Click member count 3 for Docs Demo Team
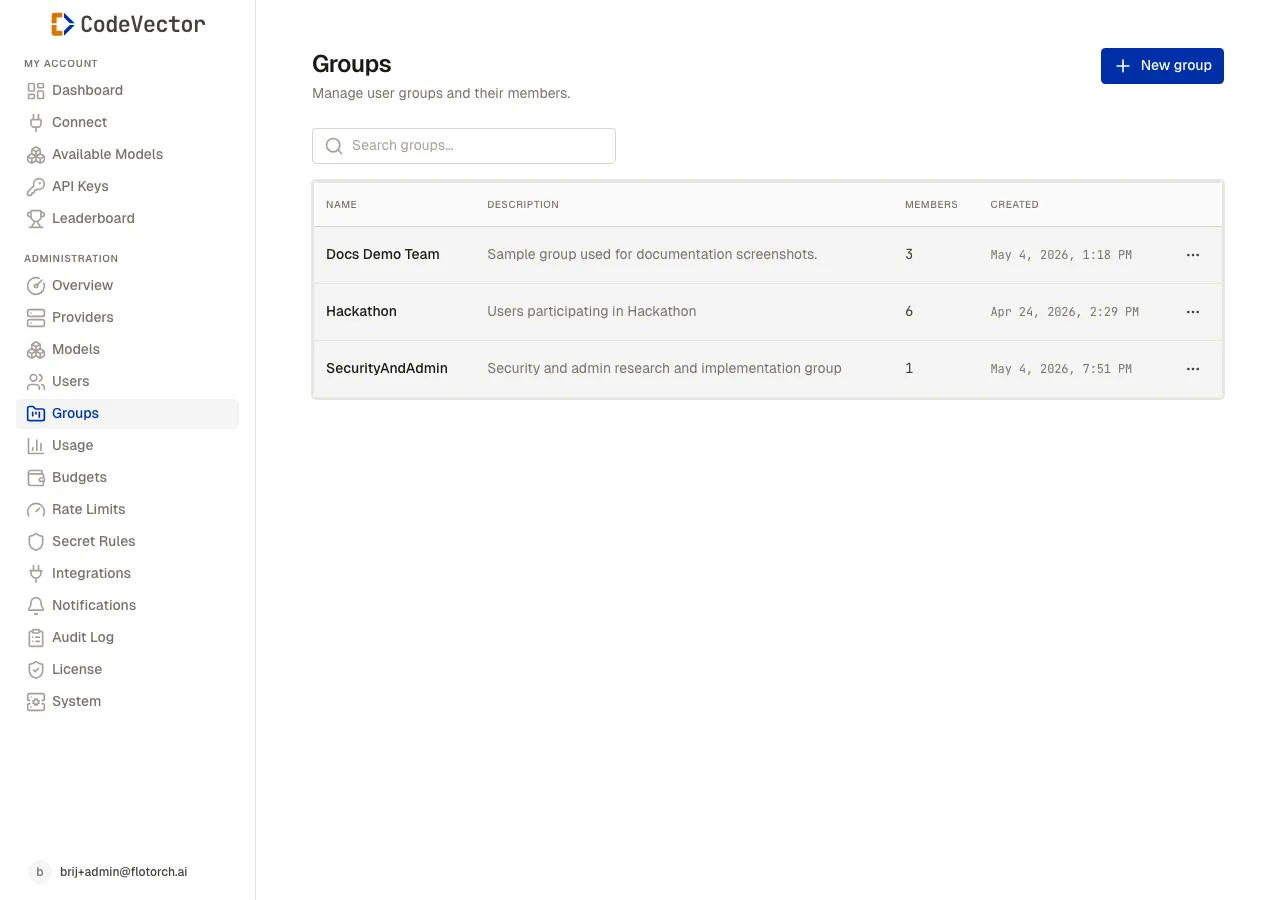1280x900 pixels. (909, 255)
